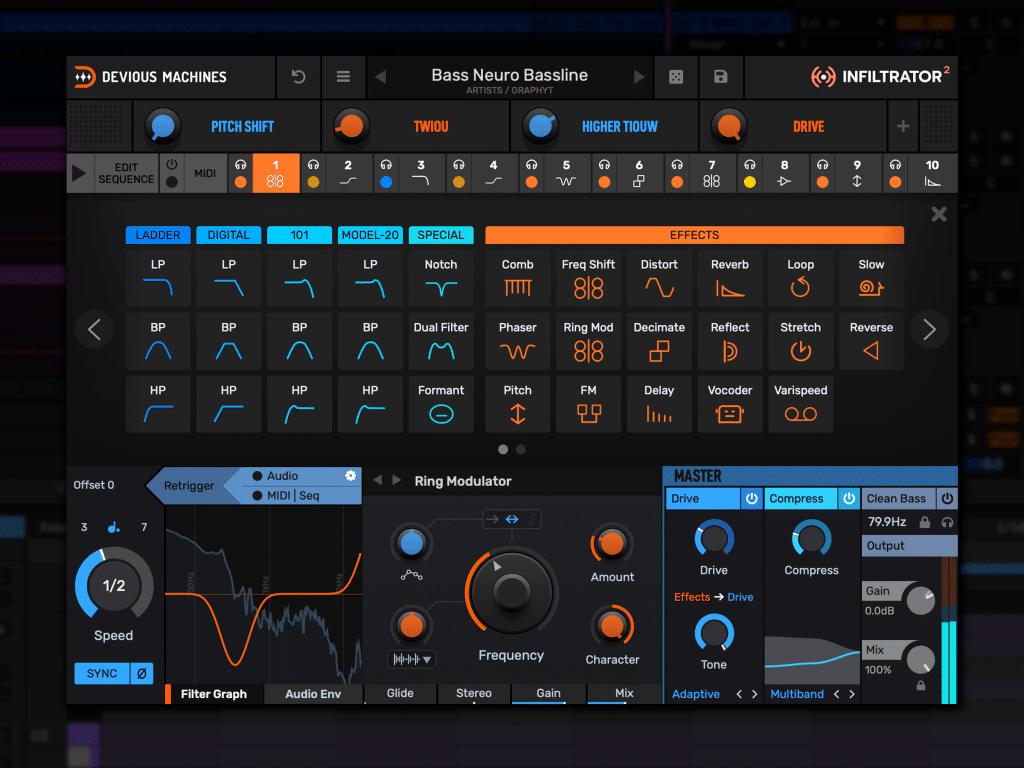
Task: Open the Audio Env tab
Action: click(313, 694)
